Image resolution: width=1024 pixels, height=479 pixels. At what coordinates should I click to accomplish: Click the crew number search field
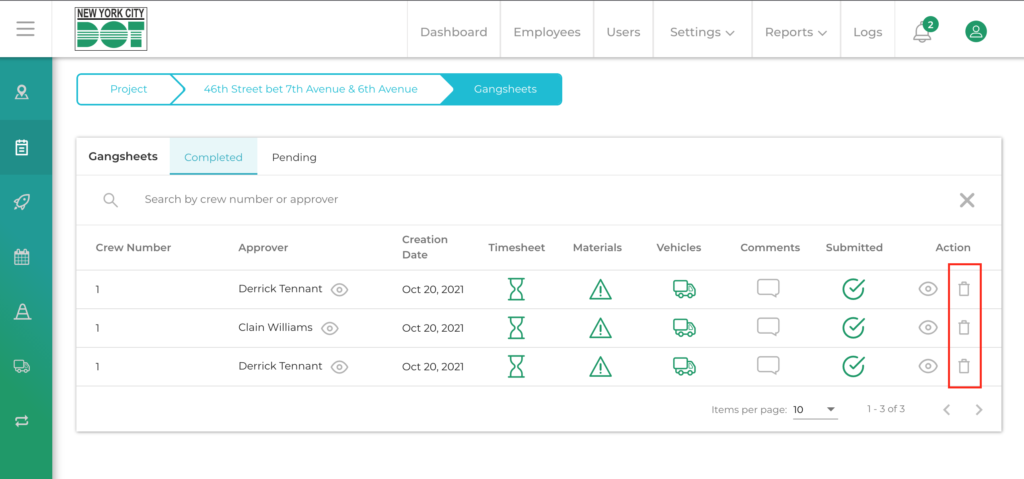click(400, 200)
